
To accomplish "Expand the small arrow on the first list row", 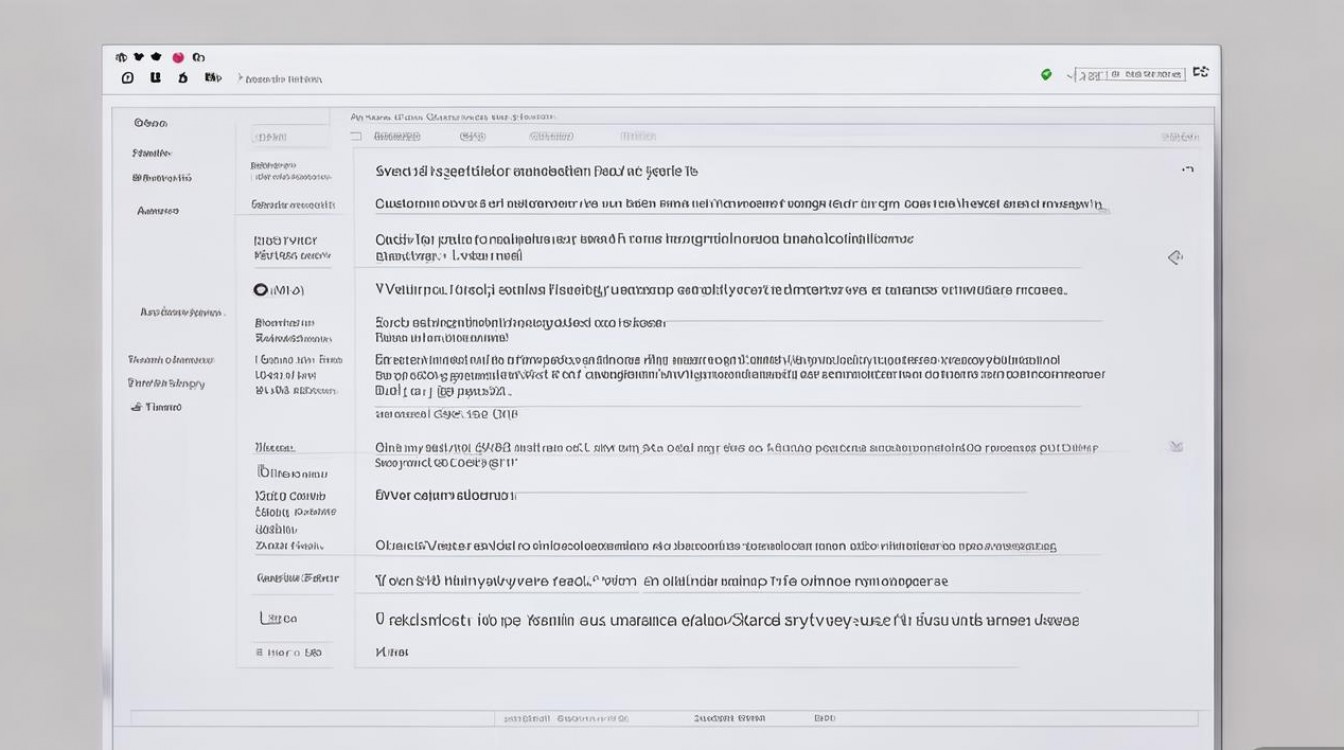I will point(1187,171).
